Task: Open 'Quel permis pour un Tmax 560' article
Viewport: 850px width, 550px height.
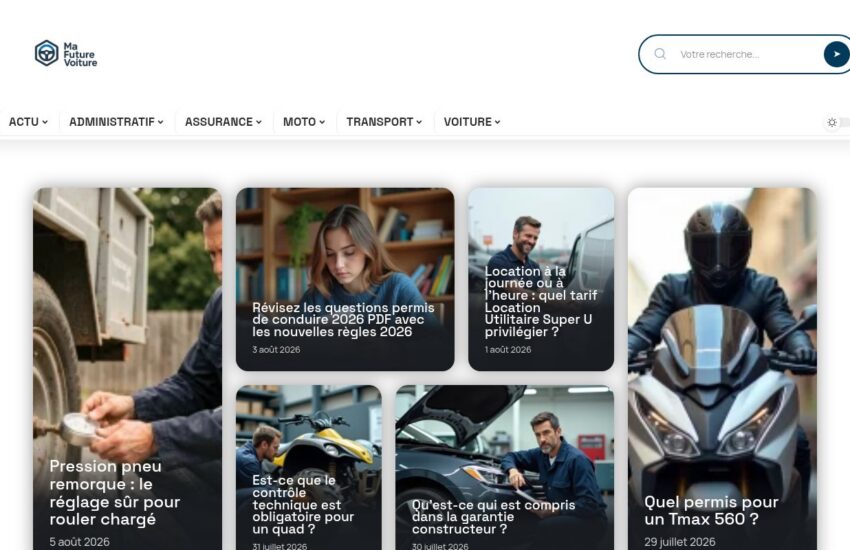Action: click(x=711, y=510)
